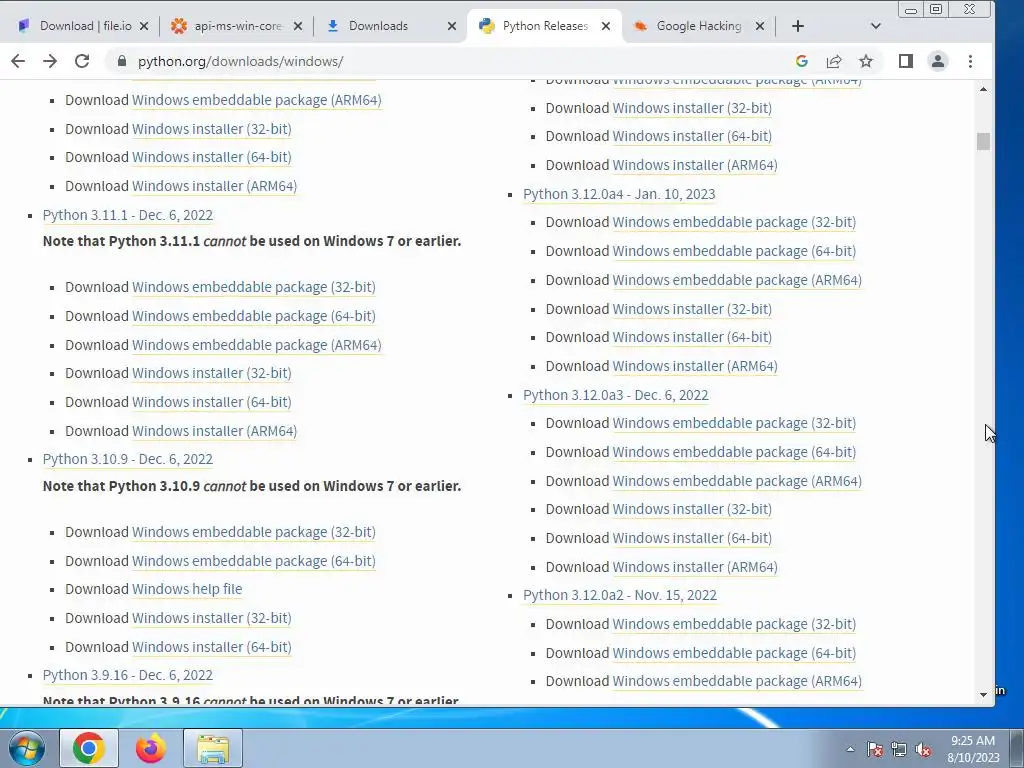1024x768 pixels.
Task: Share this page icon
Action: click(834, 61)
